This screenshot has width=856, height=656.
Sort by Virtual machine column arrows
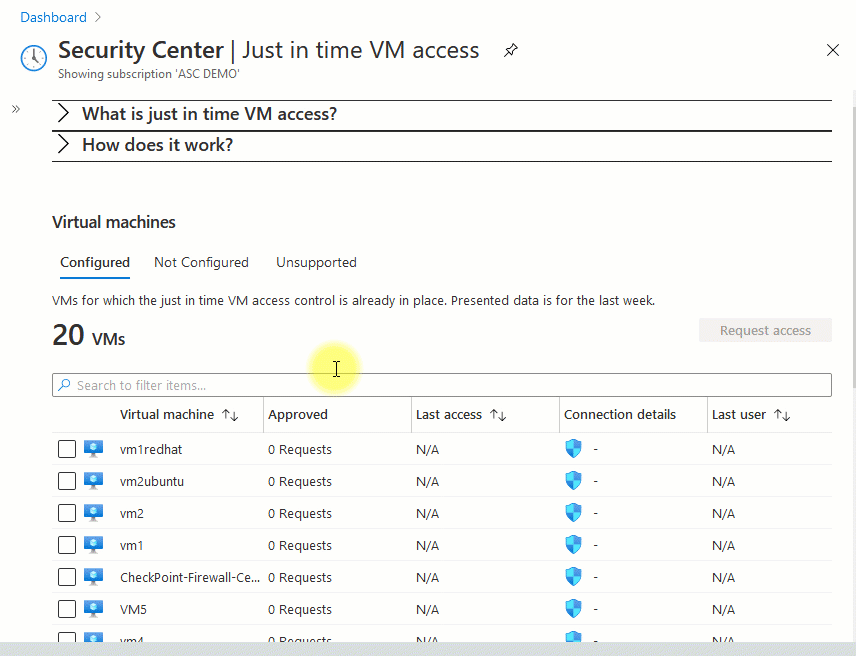coord(230,415)
